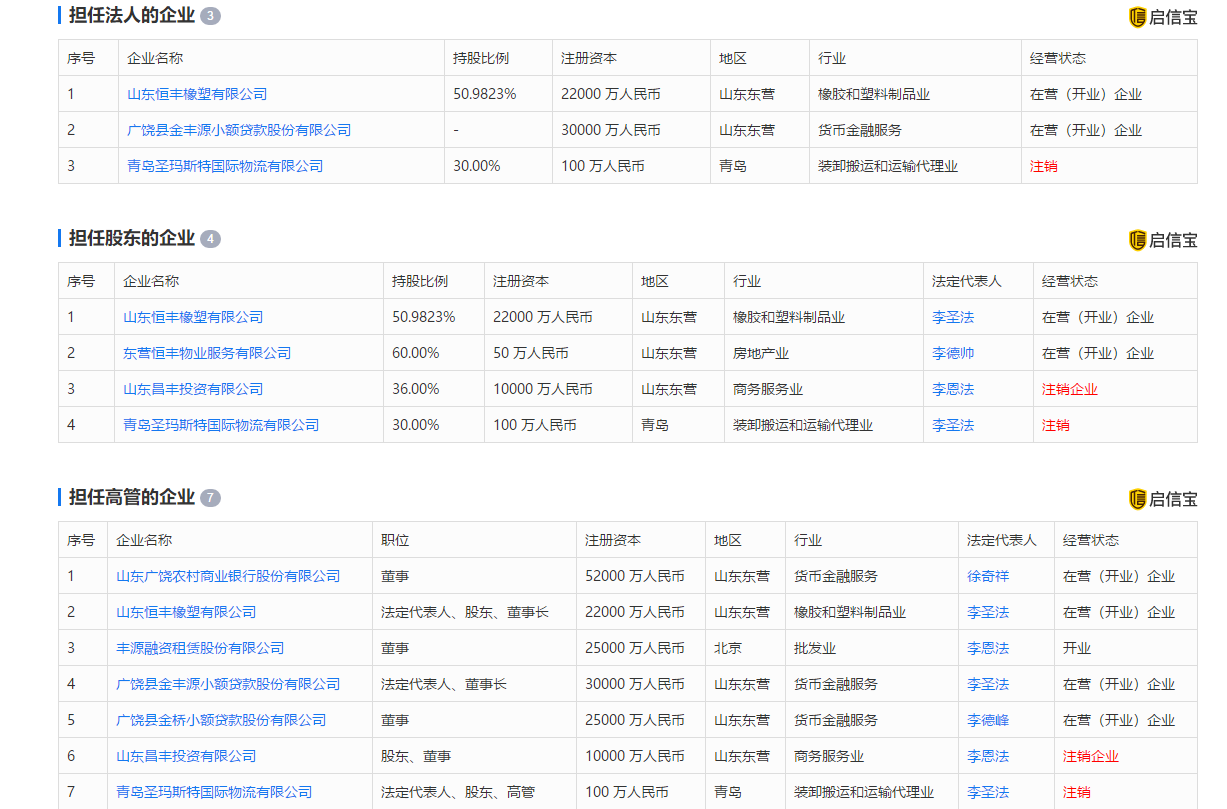Open the 广饶县金桥小额贷款股份有限公司 company link
This screenshot has height=809, width=1227.
click(x=221, y=720)
